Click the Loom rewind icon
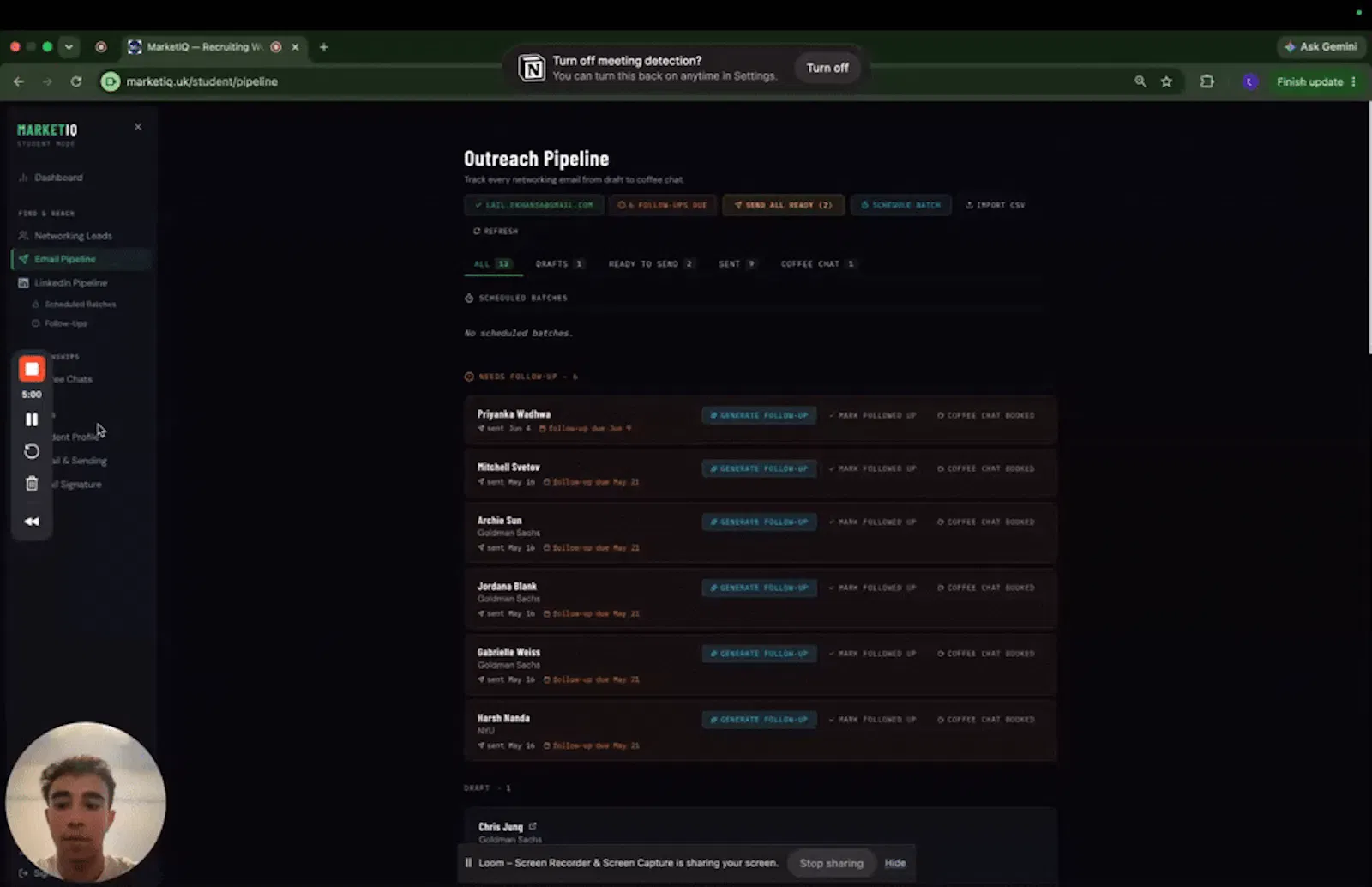The width and height of the screenshot is (1372, 887). pos(32,522)
